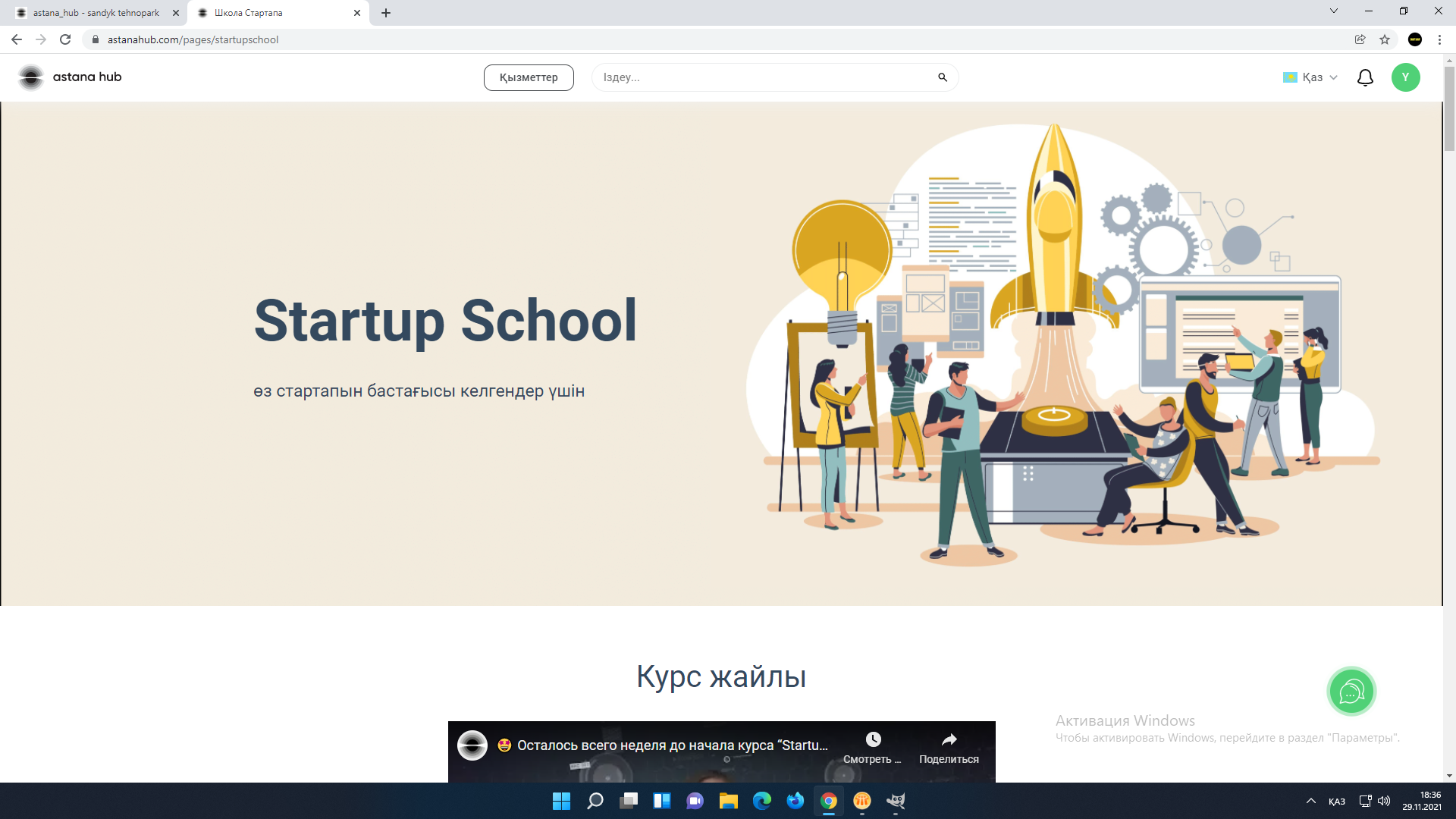Reload the current page
Screen dimensions: 1456x819
click(x=65, y=39)
